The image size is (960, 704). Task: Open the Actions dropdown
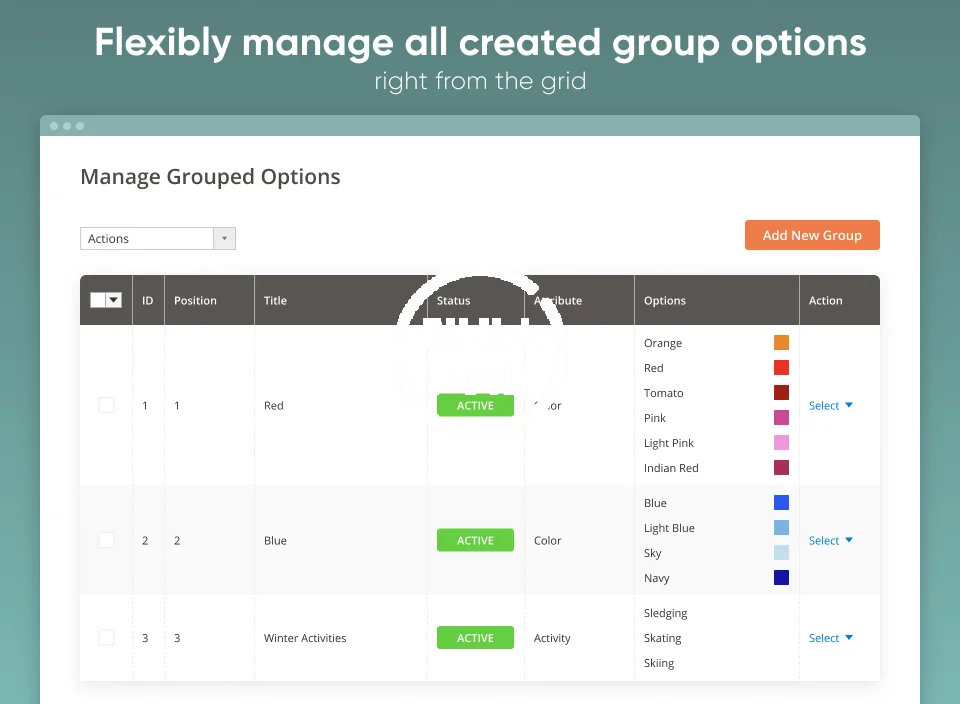157,239
